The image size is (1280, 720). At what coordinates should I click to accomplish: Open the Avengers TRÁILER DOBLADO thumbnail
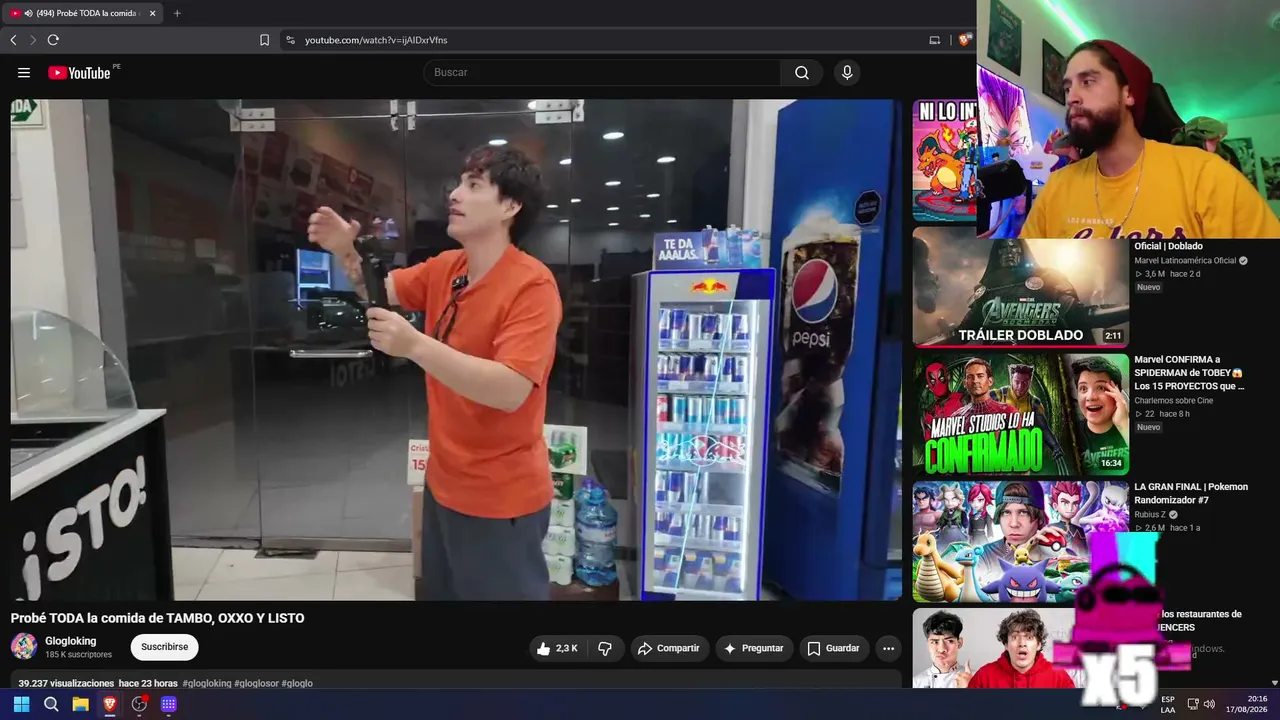click(x=1020, y=288)
